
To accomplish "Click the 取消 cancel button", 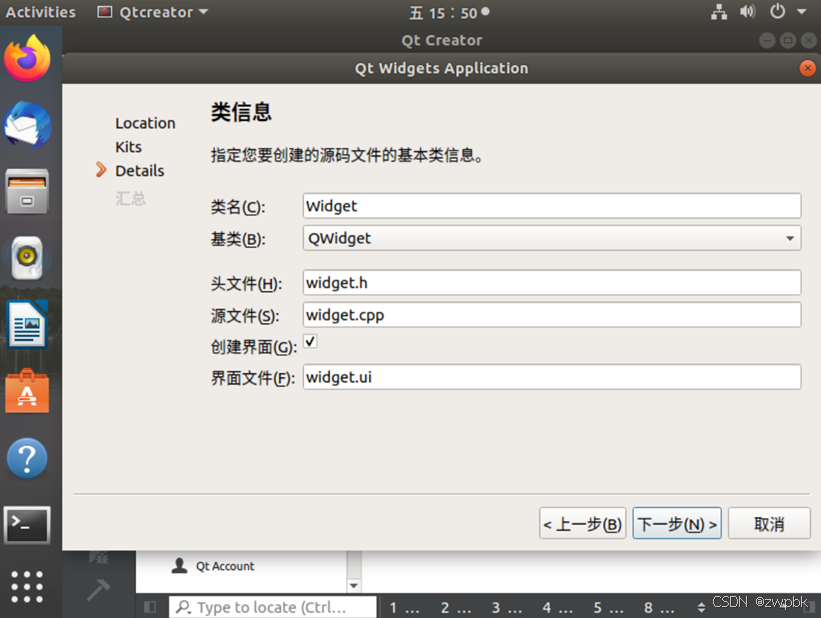I will click(x=769, y=523).
